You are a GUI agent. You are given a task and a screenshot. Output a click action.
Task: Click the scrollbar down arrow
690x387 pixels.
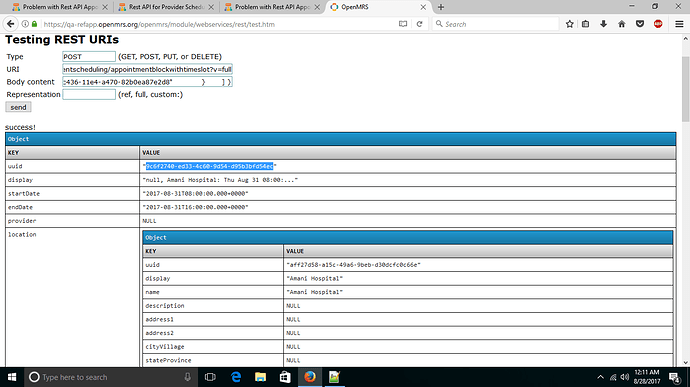click(686, 362)
